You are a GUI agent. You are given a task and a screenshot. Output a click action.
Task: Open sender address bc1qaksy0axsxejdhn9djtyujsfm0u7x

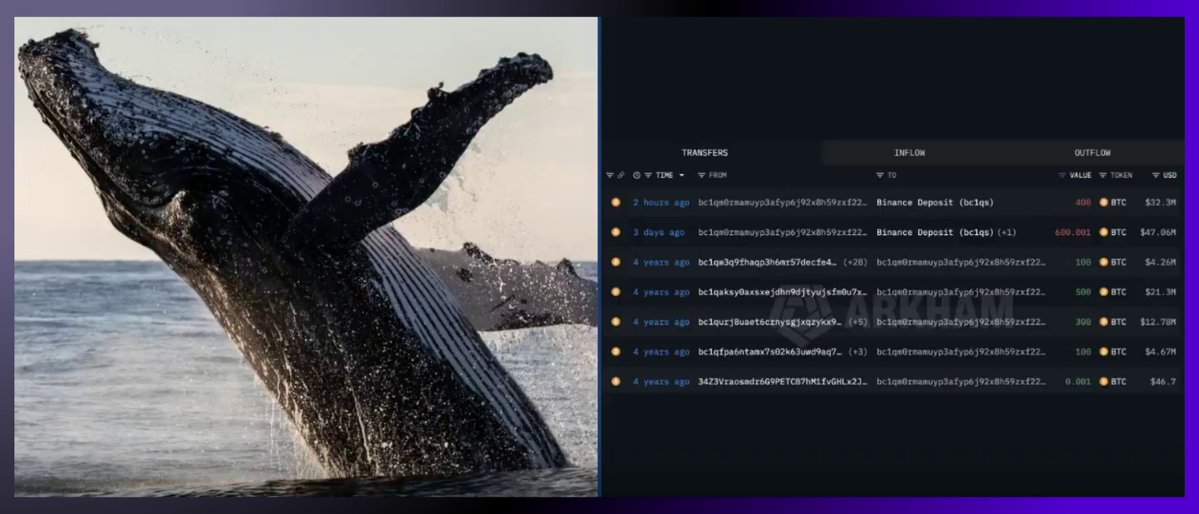[782, 291]
